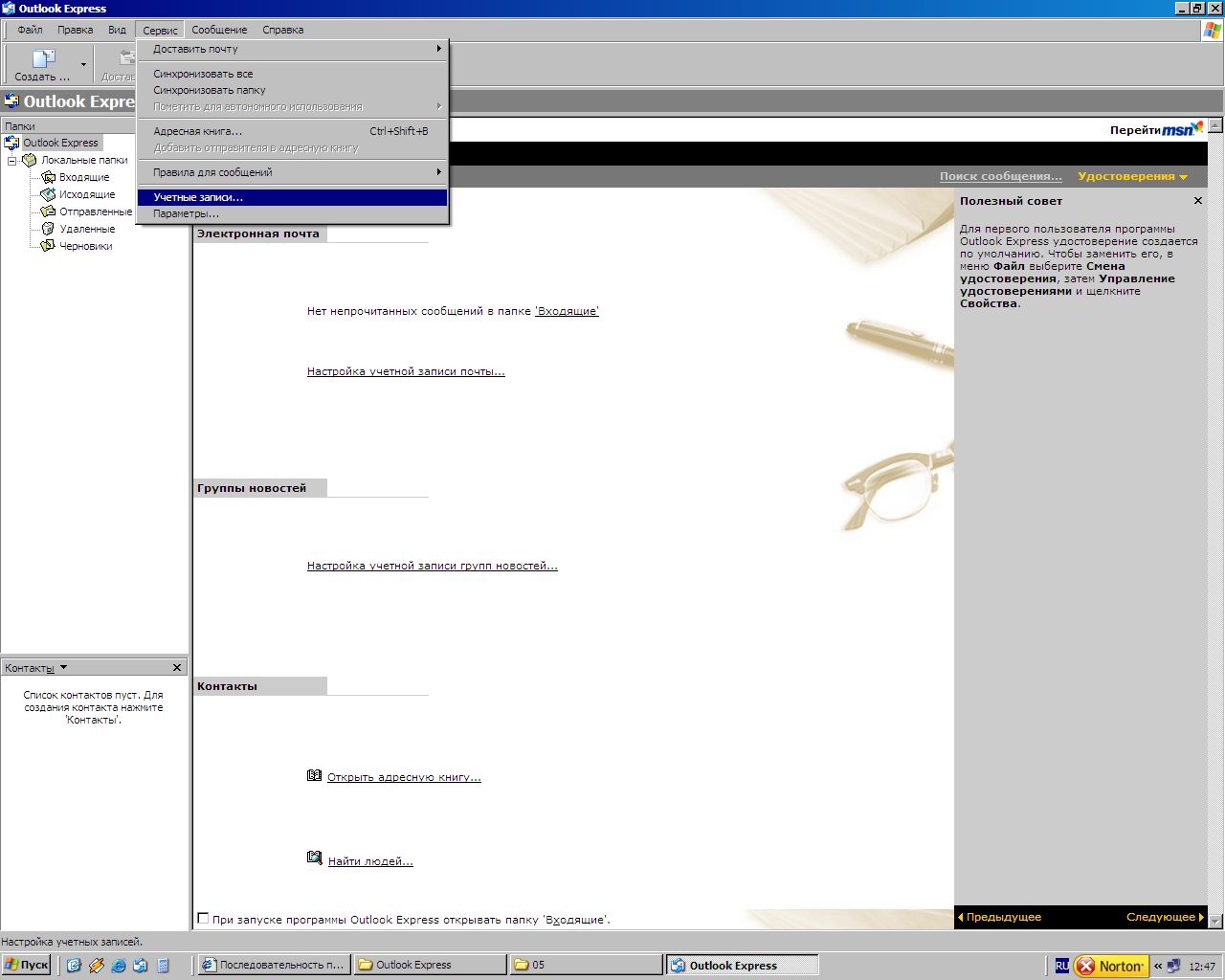Click the Черновики drafts icon
This screenshot has width=1225, height=980.
click(x=49, y=246)
